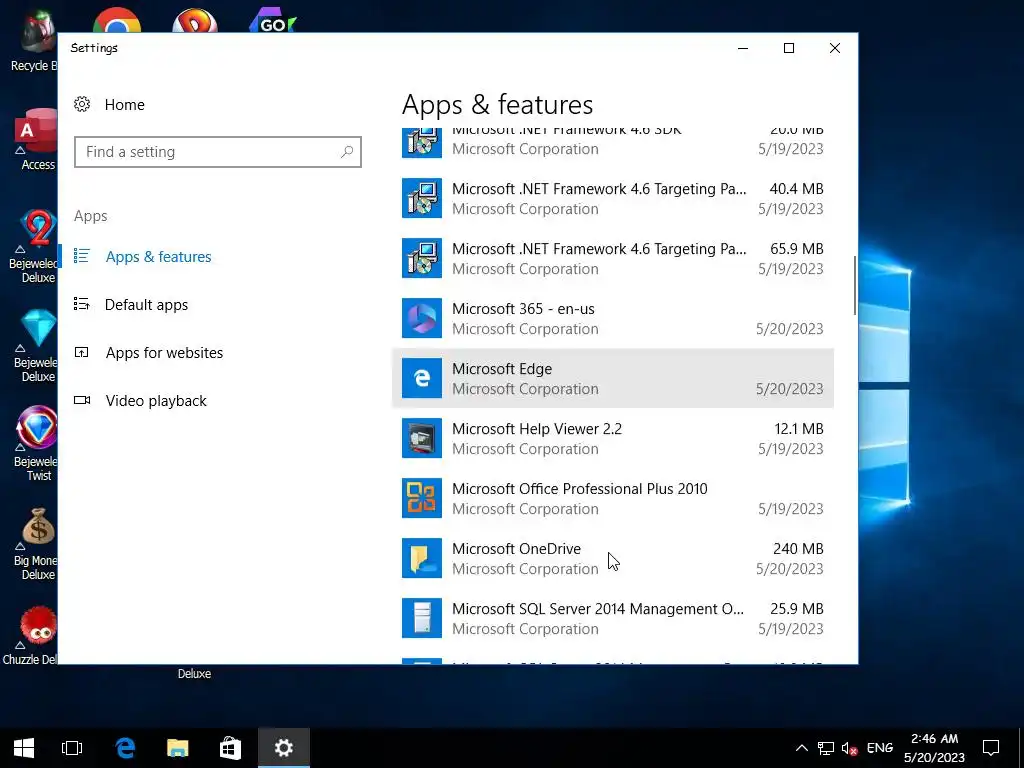
Task: Click the Microsoft 365 app icon
Action: pyautogui.click(x=421, y=318)
